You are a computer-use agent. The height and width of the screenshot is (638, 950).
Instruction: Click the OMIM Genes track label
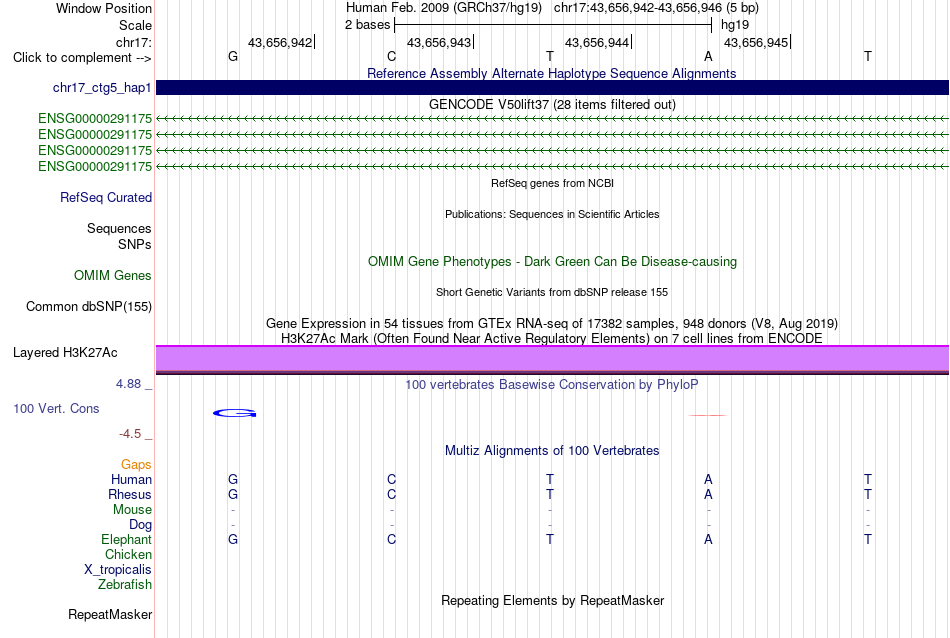(x=113, y=276)
